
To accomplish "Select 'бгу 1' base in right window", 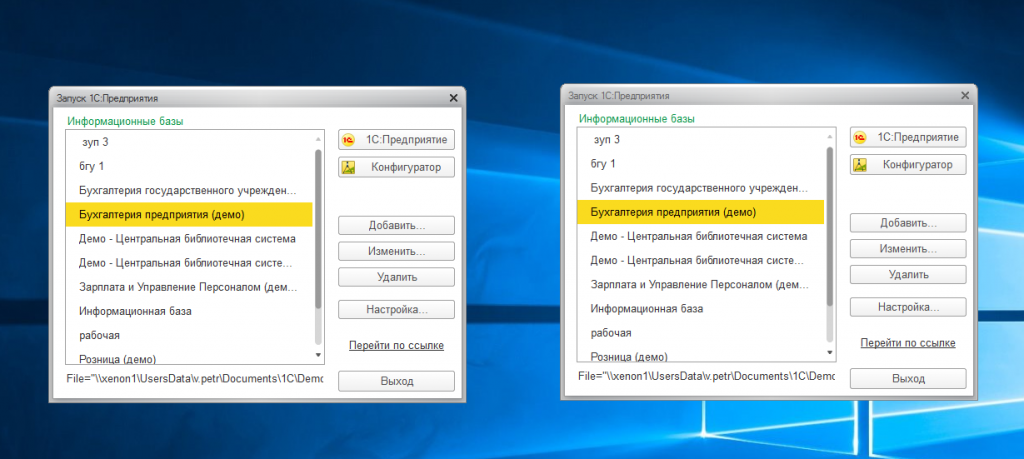I will click(x=701, y=163).
